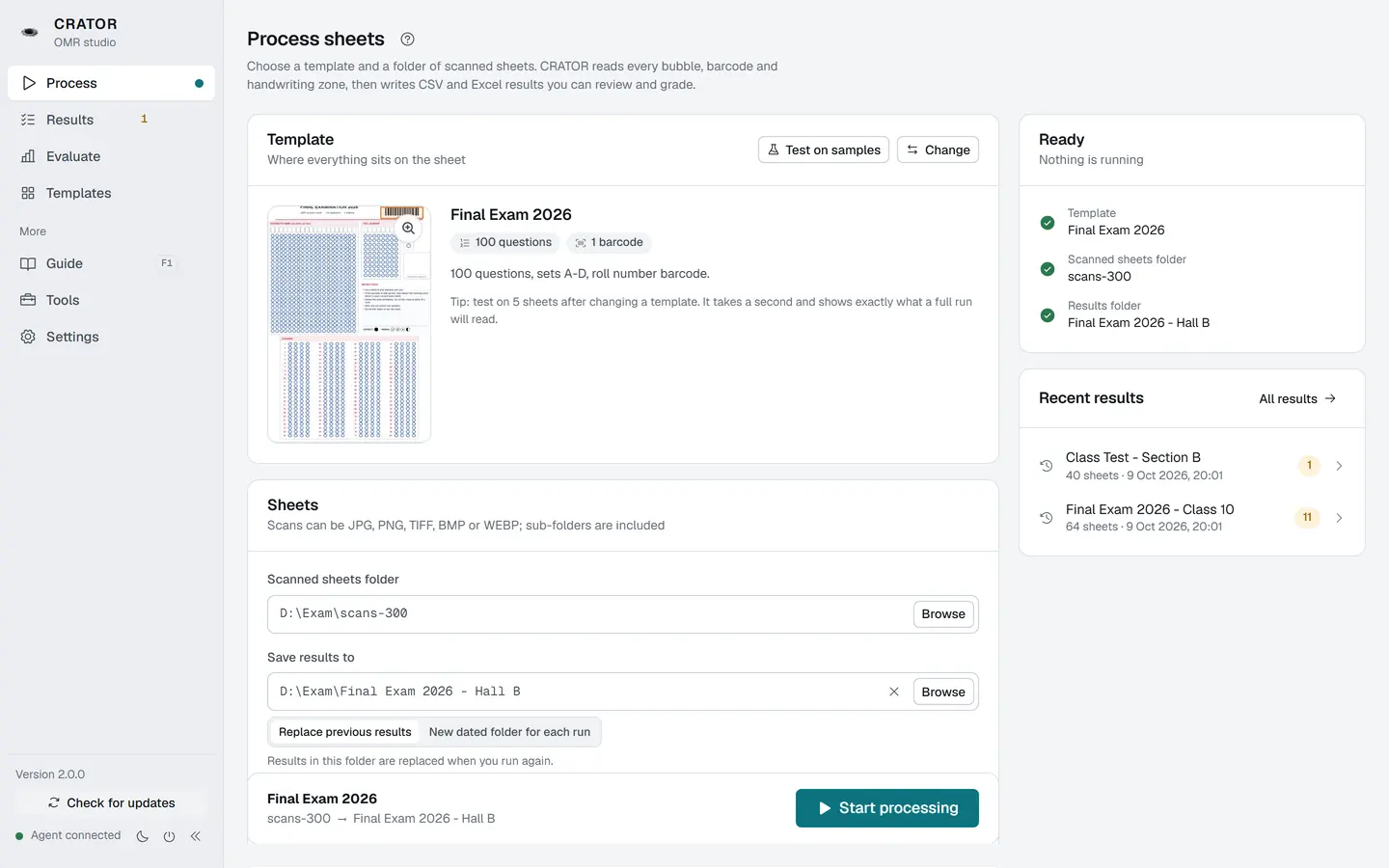Select New dated folder for each run
This screenshot has width=1389, height=868.
[x=509, y=732]
